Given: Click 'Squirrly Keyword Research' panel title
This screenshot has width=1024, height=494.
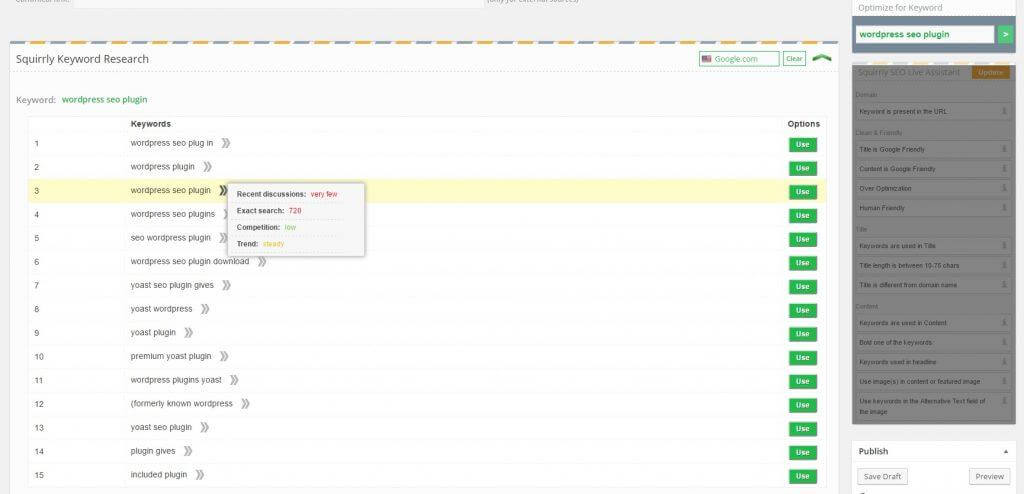Looking at the screenshot, I should pos(82,59).
